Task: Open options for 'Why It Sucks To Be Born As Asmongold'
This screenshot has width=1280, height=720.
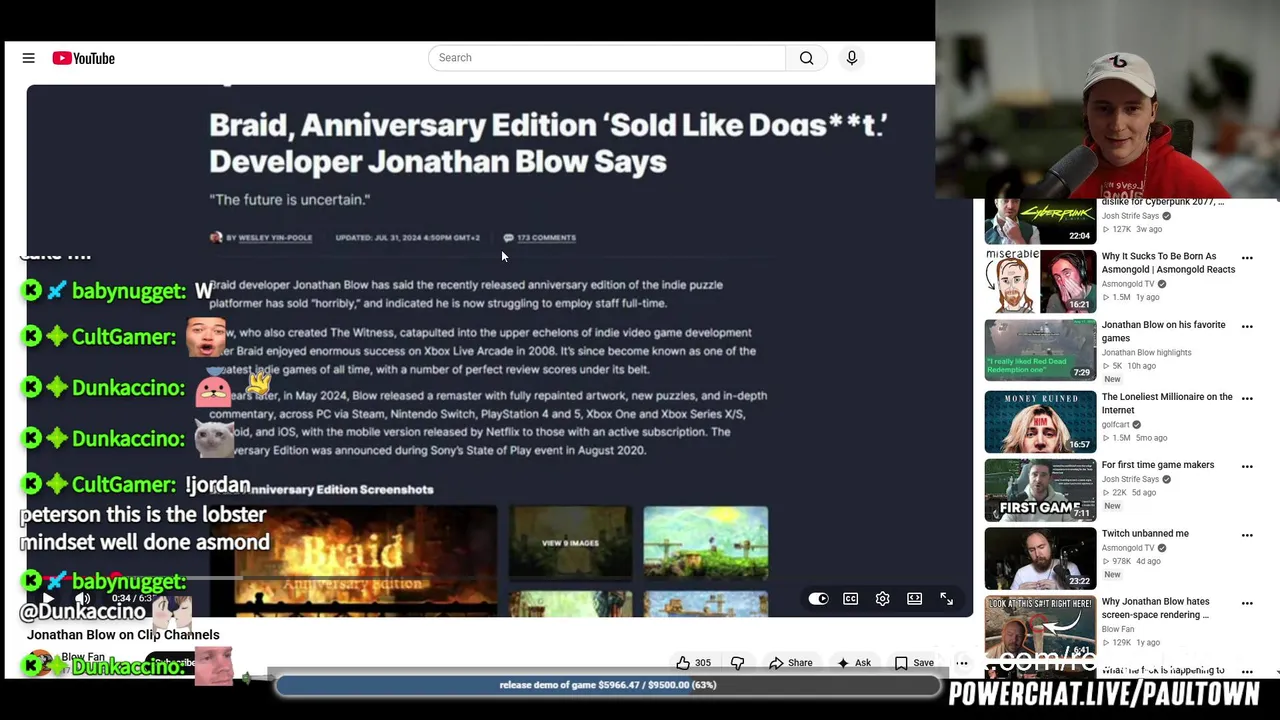Action: tap(1247, 258)
